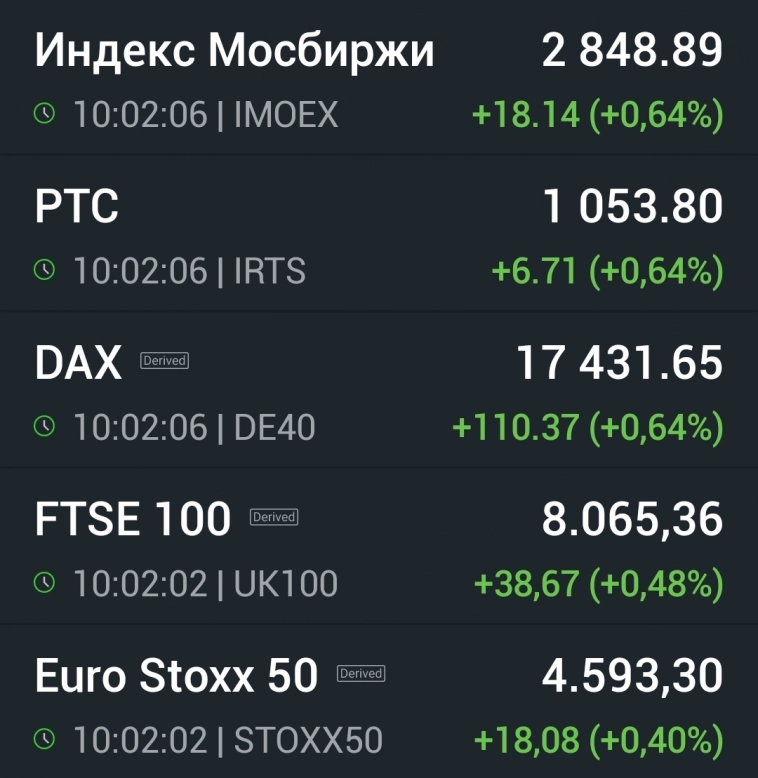Click the clock icon in the IRTS row
Screen dimensions: 758x778
[44, 270]
